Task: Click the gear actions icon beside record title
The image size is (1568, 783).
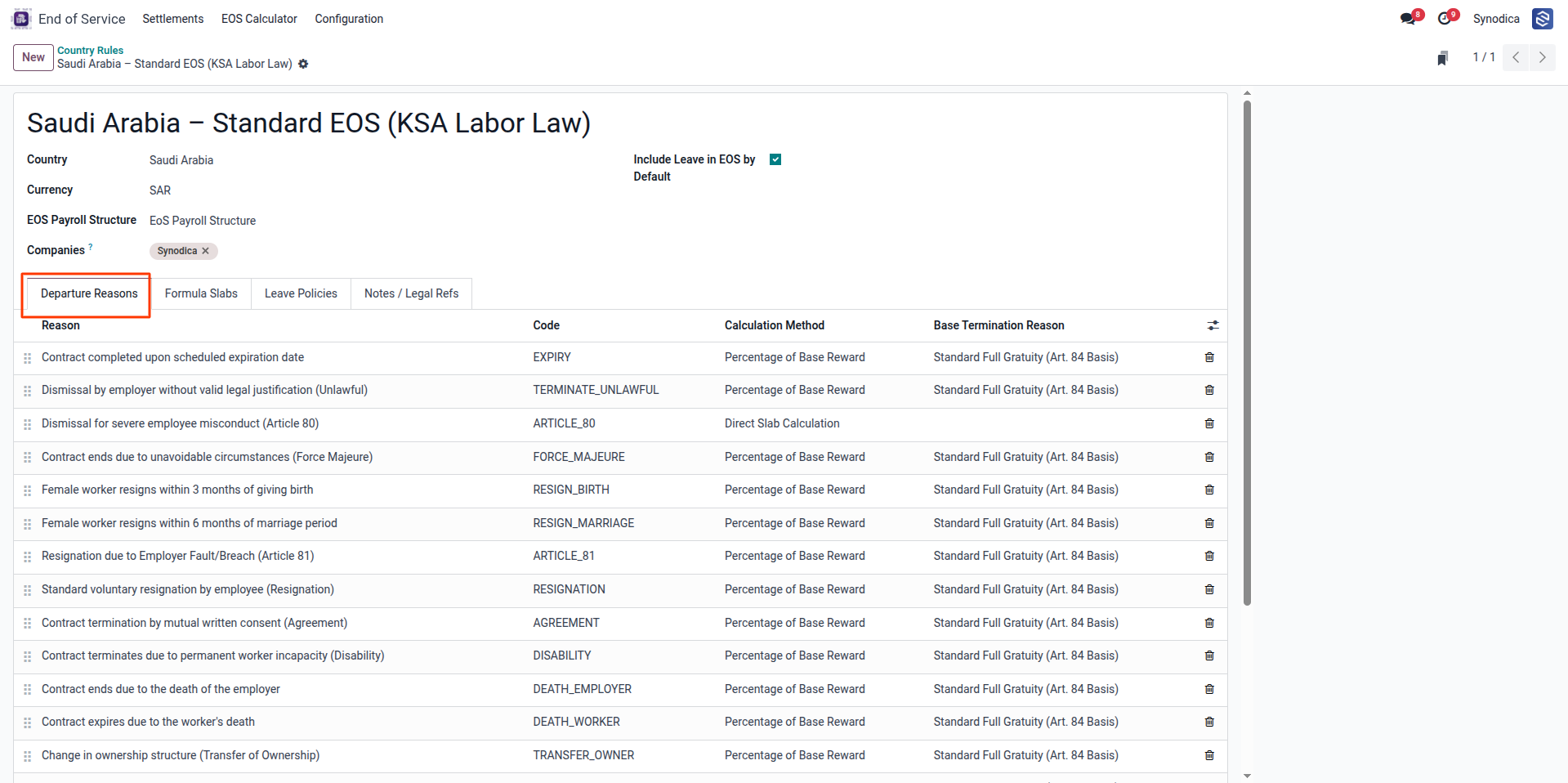Action: pyautogui.click(x=303, y=64)
